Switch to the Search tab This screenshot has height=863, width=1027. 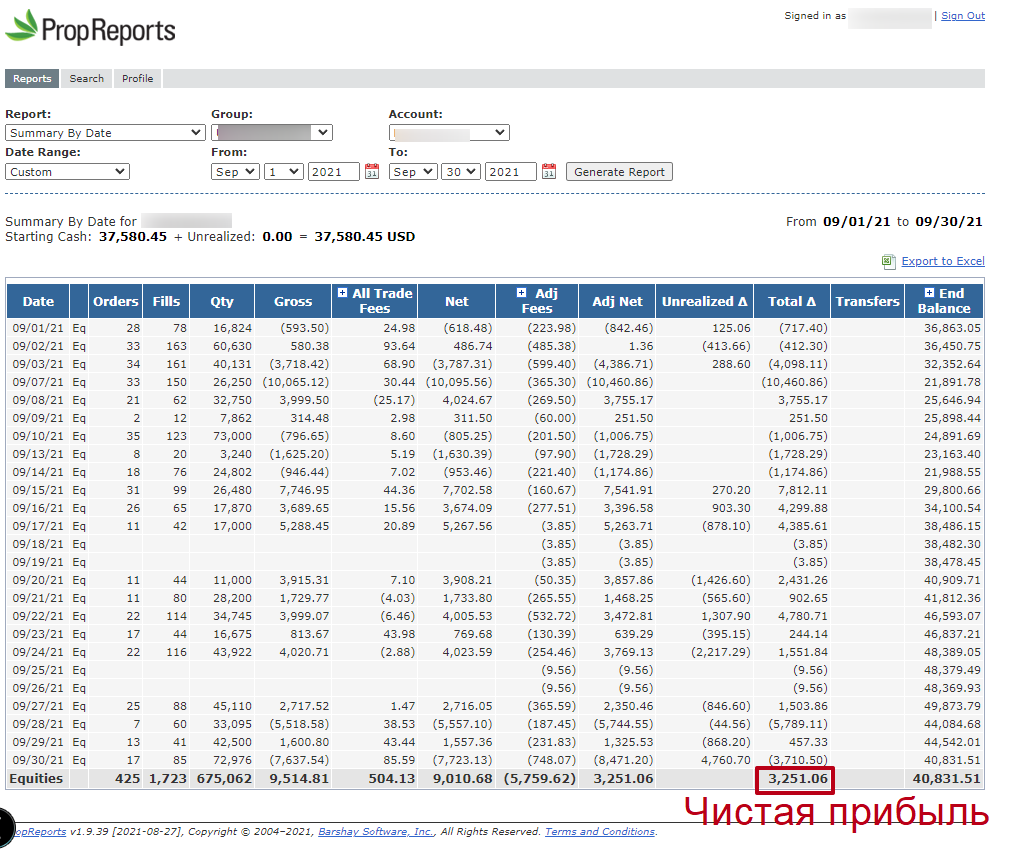(87, 79)
